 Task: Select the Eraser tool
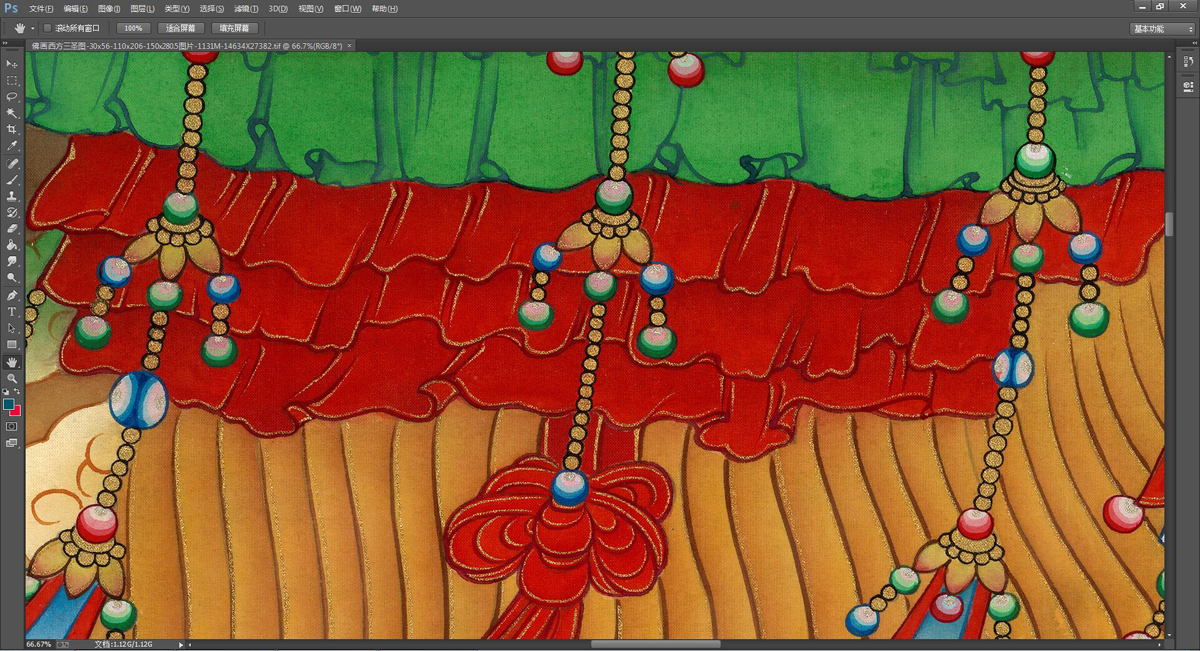[12, 229]
